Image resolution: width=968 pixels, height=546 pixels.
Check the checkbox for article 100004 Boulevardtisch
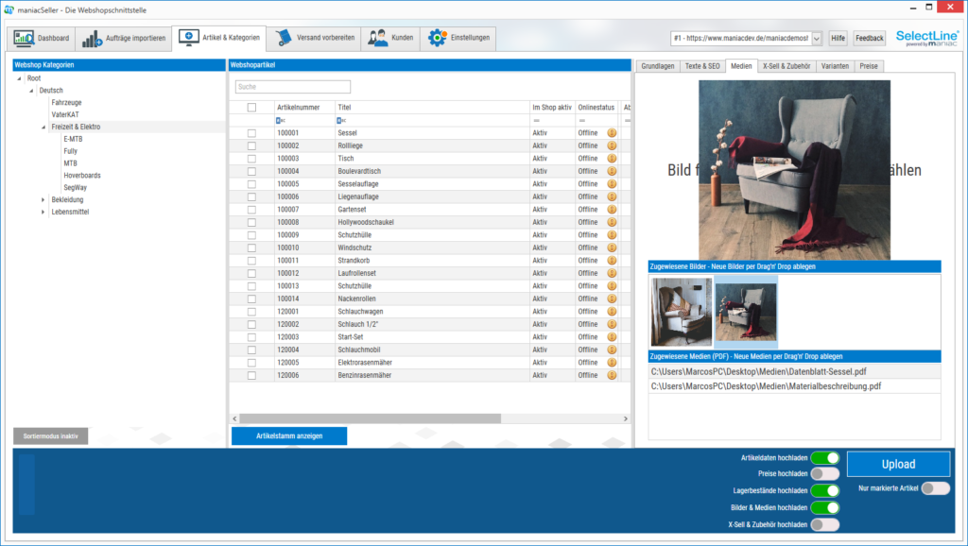pos(252,171)
